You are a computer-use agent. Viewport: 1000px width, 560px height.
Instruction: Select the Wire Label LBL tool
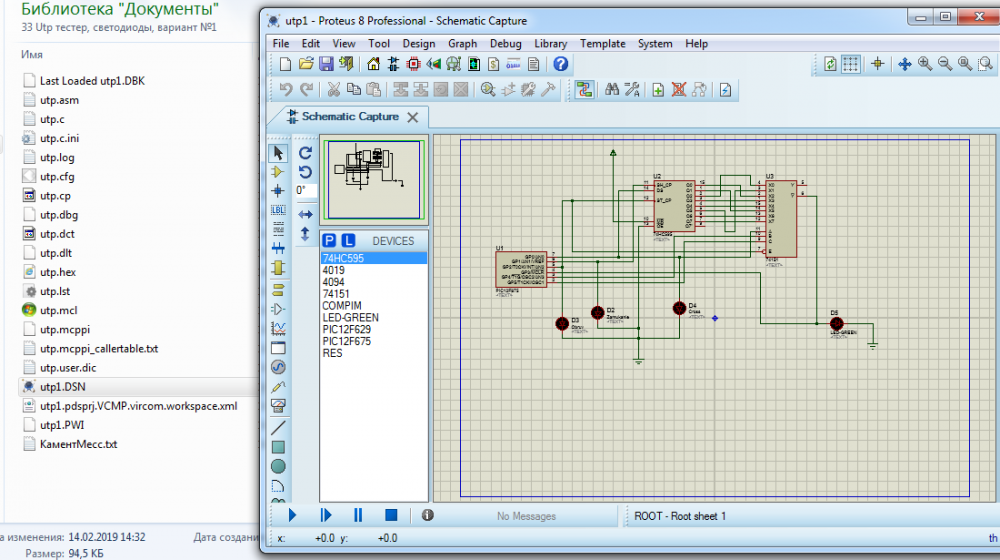(x=278, y=210)
